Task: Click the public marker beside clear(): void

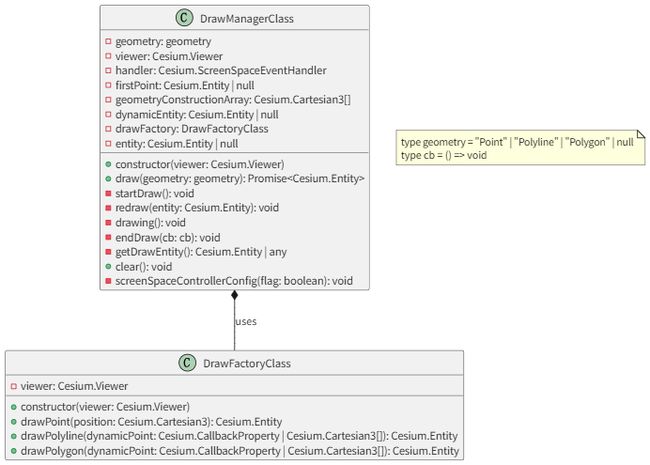Action: [x=108, y=266]
